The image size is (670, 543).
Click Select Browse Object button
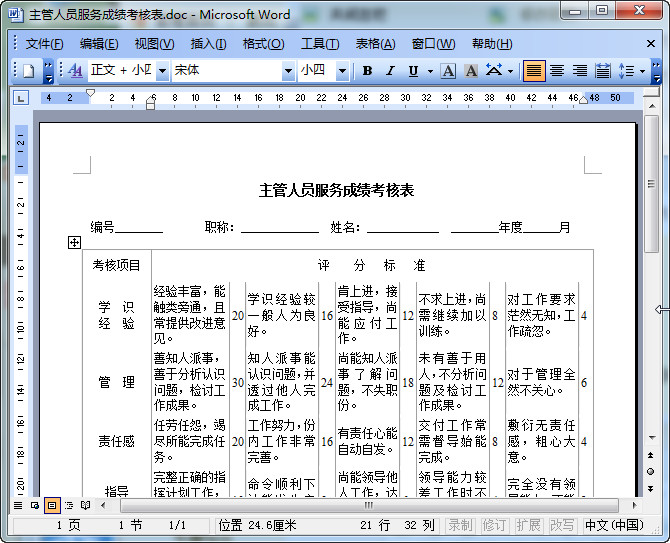[650, 472]
